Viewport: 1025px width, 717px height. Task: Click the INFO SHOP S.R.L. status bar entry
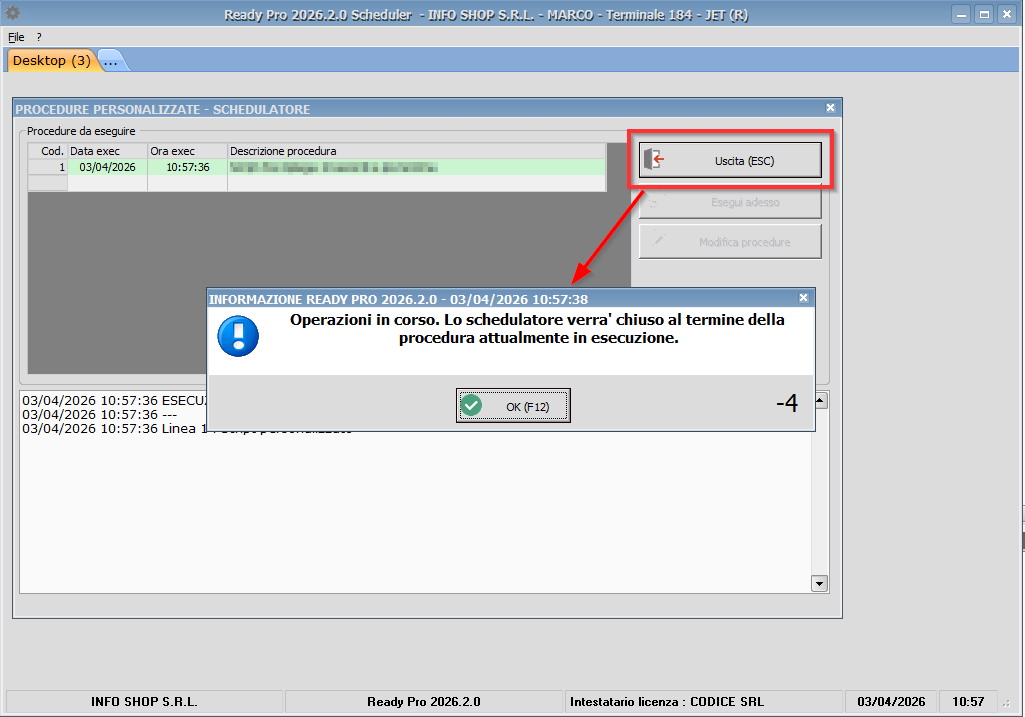point(144,701)
